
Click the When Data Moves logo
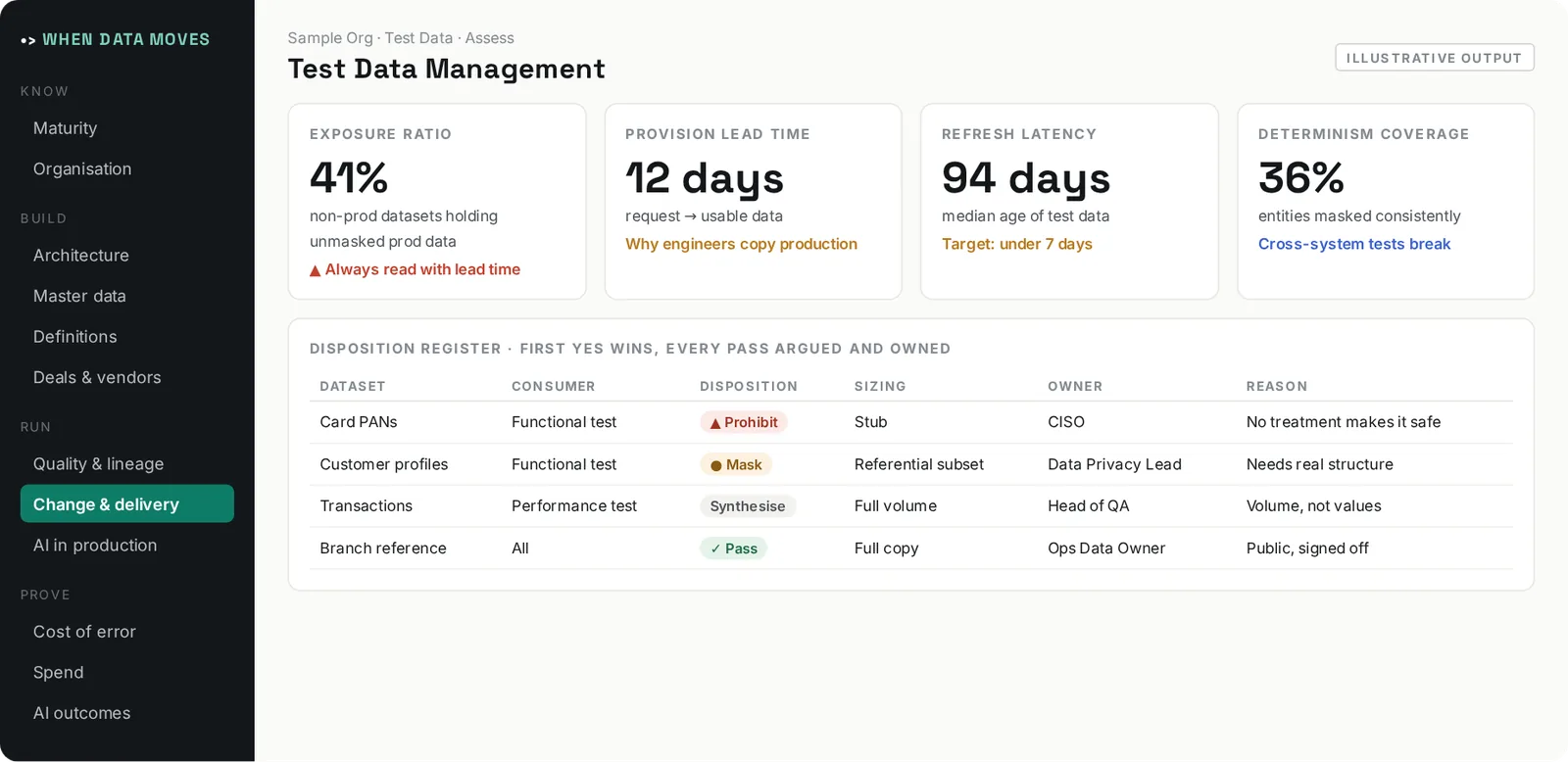pyautogui.click(x=116, y=39)
